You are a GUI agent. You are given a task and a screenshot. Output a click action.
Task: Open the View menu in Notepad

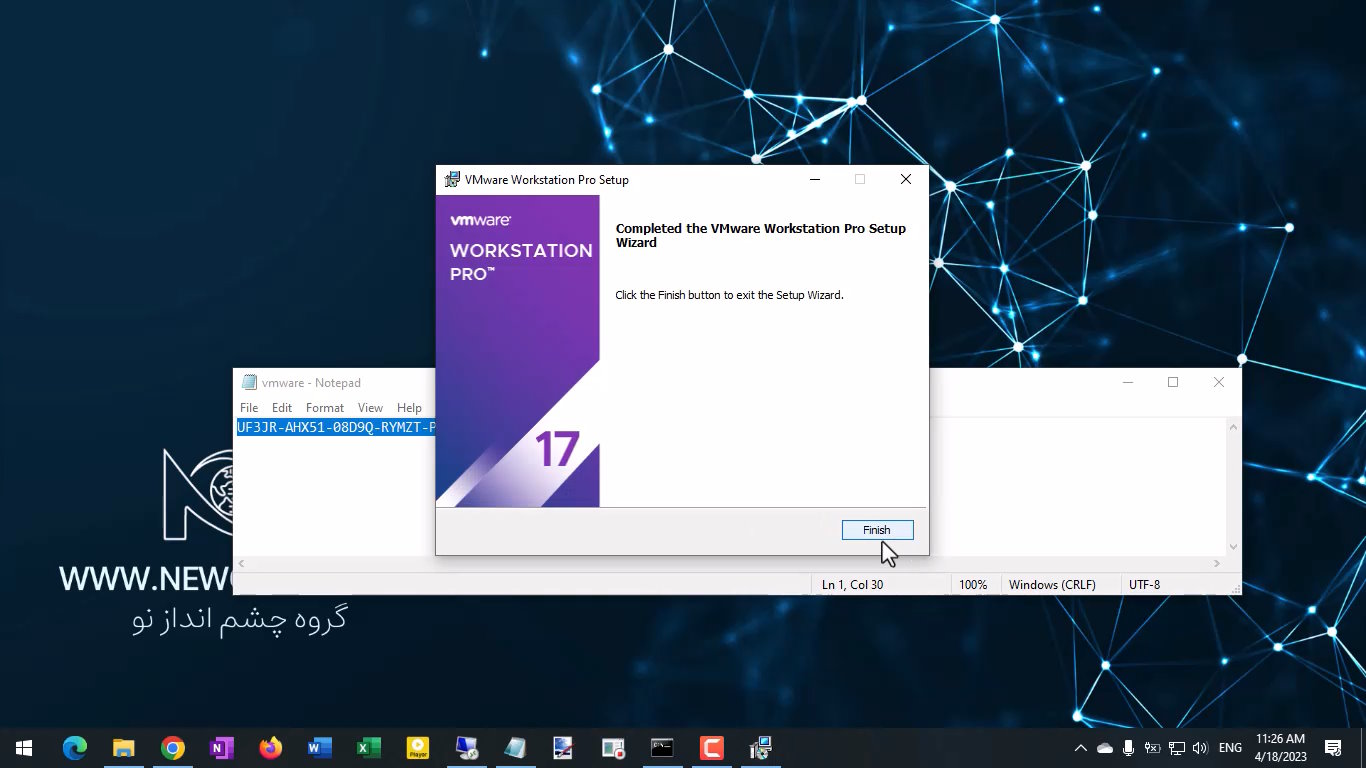371,408
